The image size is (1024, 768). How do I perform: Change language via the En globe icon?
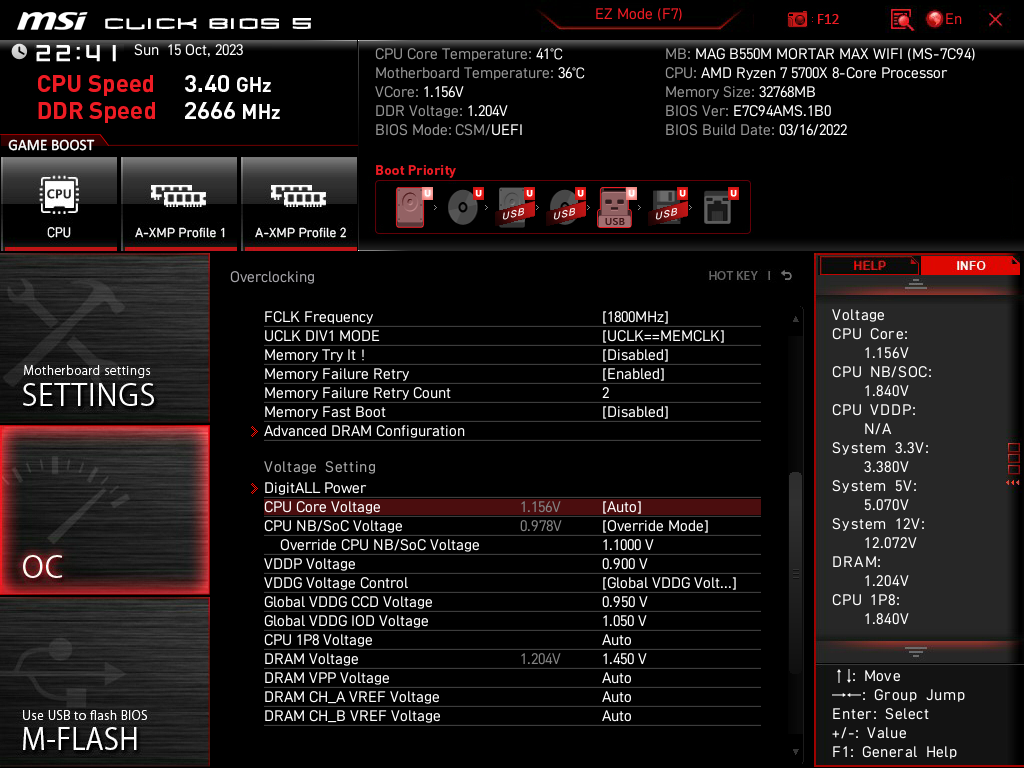click(944, 19)
